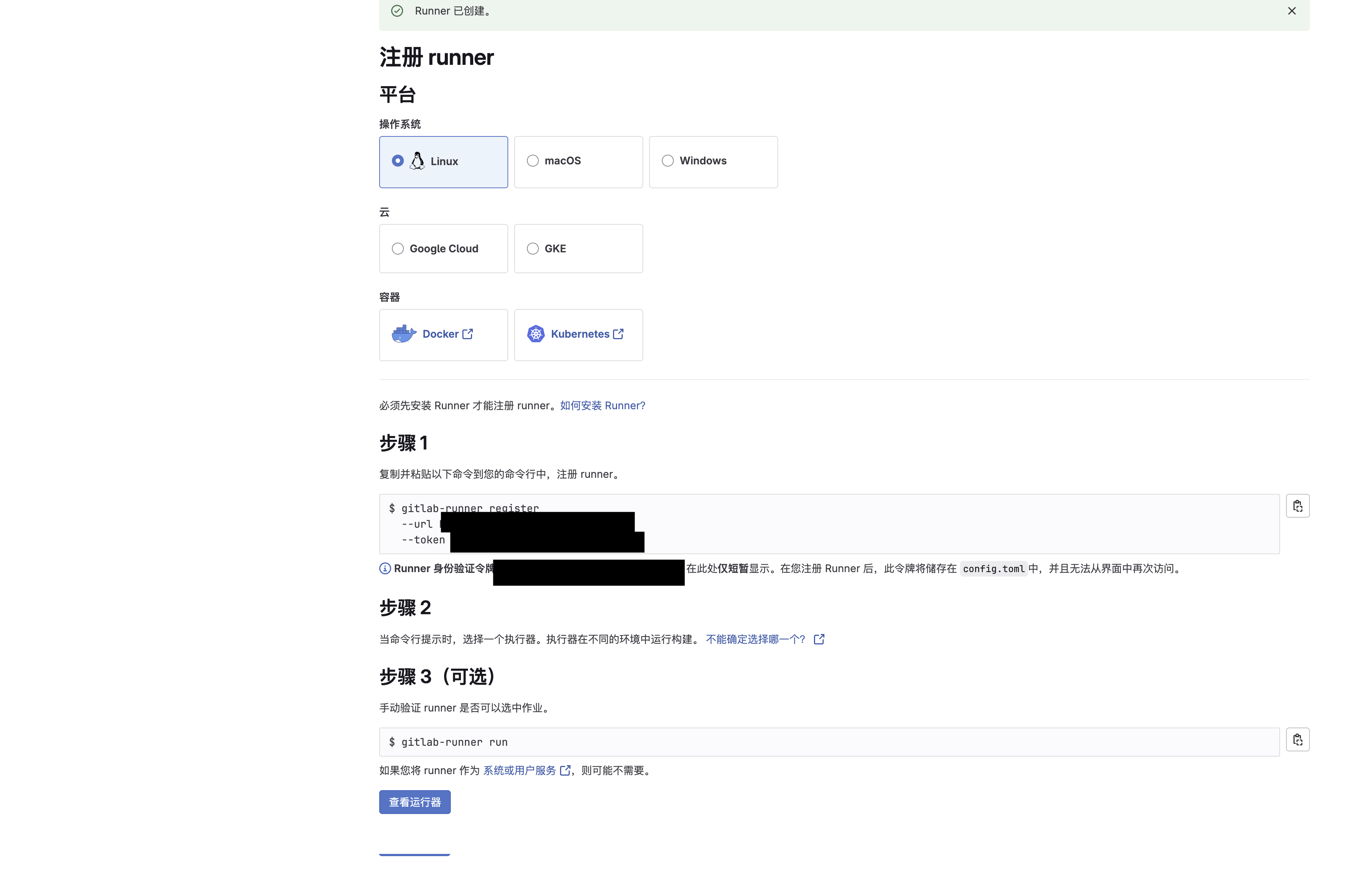Click external link icon next to Docker
The image size is (1355, 896).
tap(468, 334)
